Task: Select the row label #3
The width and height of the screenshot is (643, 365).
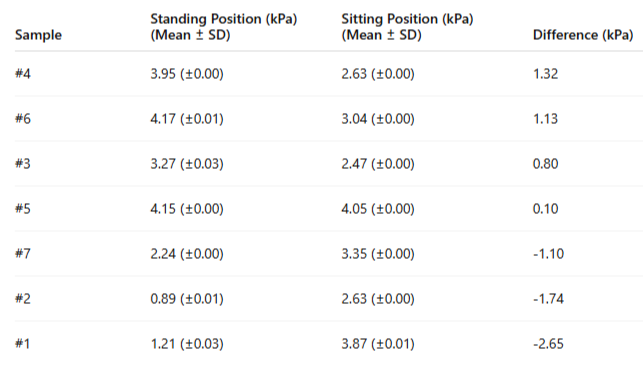Action: point(23,164)
